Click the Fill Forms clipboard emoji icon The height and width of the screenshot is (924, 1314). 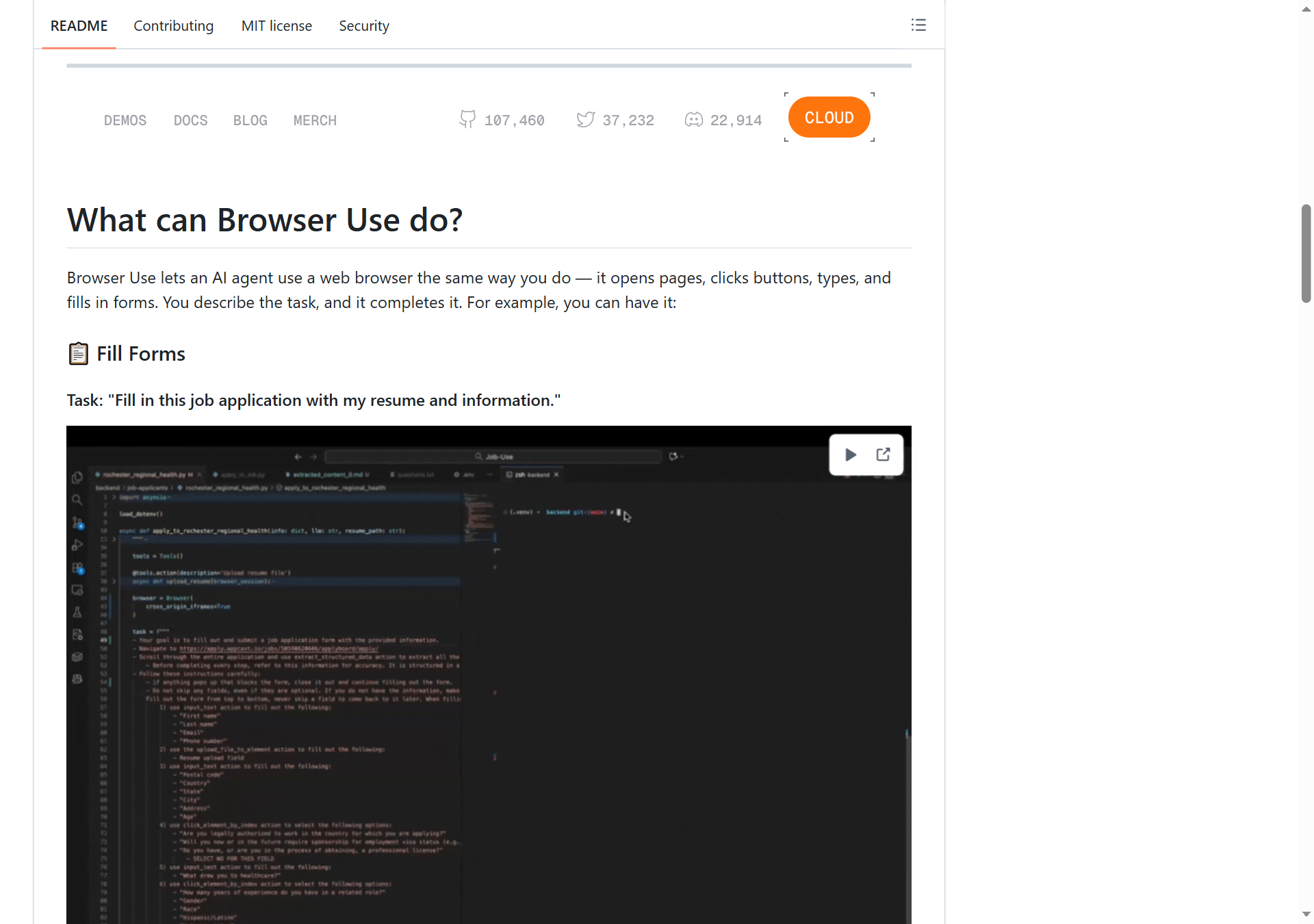79,354
